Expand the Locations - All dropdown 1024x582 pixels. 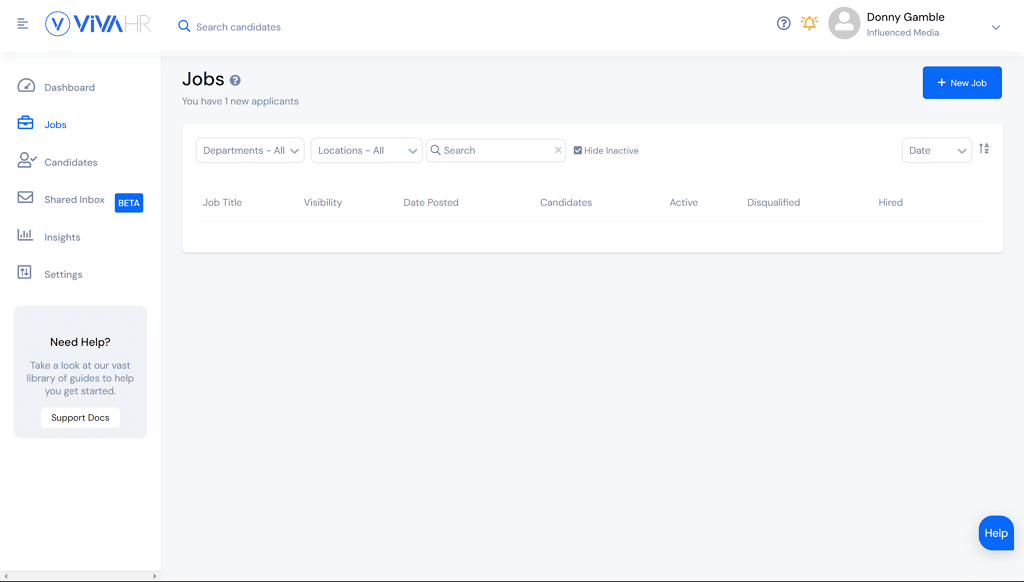point(366,151)
